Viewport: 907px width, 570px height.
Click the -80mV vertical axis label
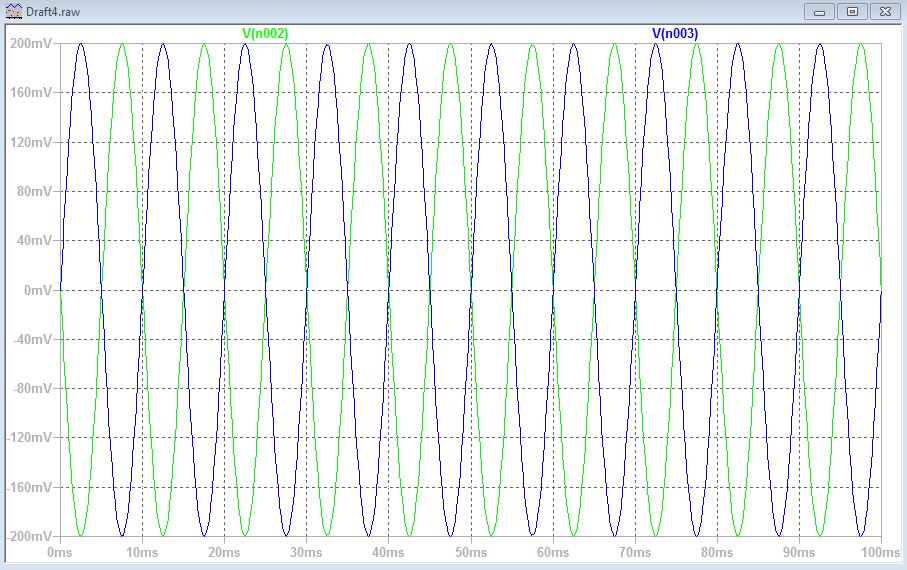tap(33, 388)
